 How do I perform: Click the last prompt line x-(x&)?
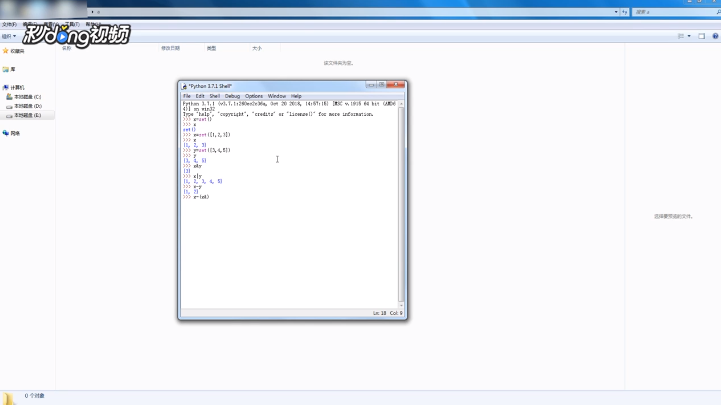click(196, 197)
